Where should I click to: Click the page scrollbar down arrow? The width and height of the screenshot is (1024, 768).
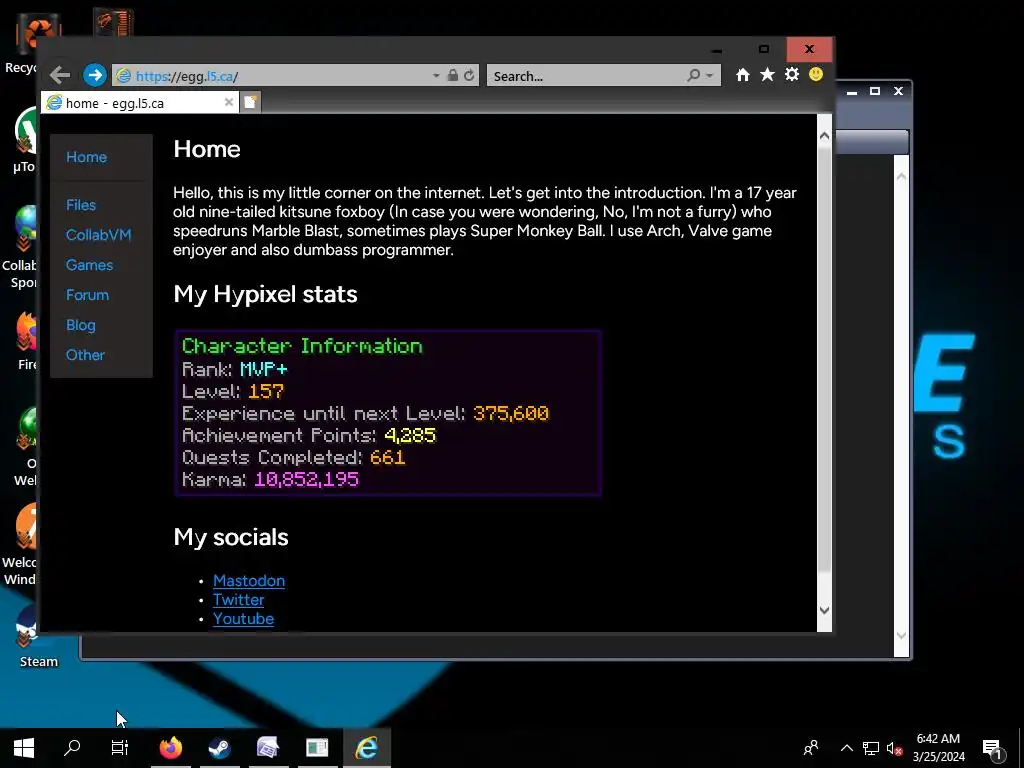pyautogui.click(x=824, y=610)
